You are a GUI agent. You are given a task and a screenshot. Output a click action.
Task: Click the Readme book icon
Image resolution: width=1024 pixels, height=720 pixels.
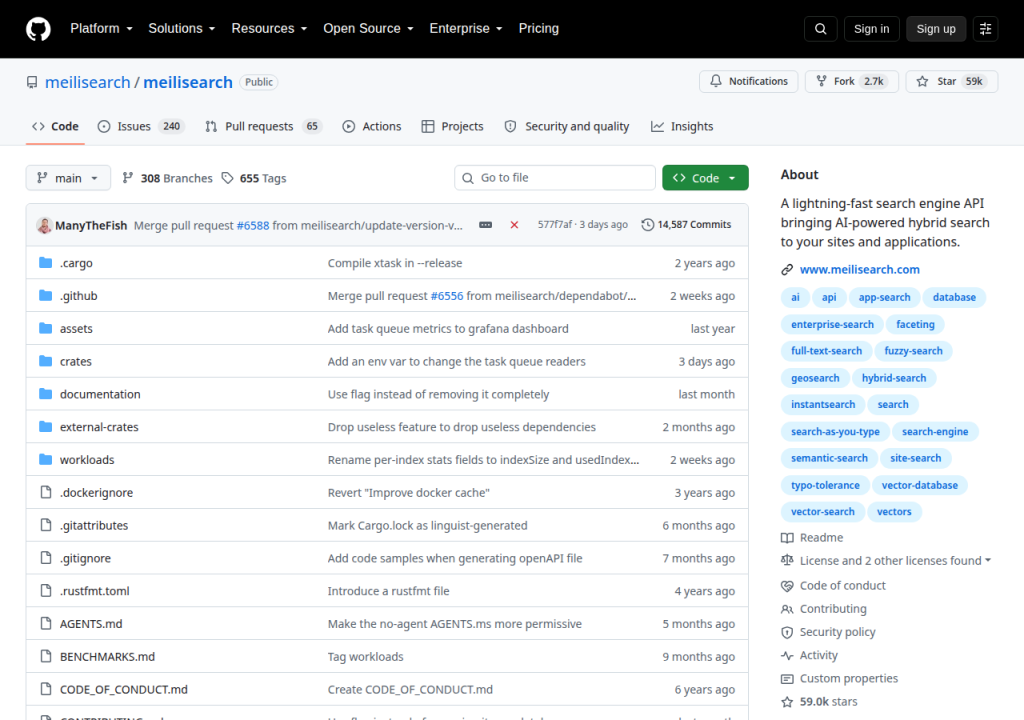pyautogui.click(x=787, y=538)
